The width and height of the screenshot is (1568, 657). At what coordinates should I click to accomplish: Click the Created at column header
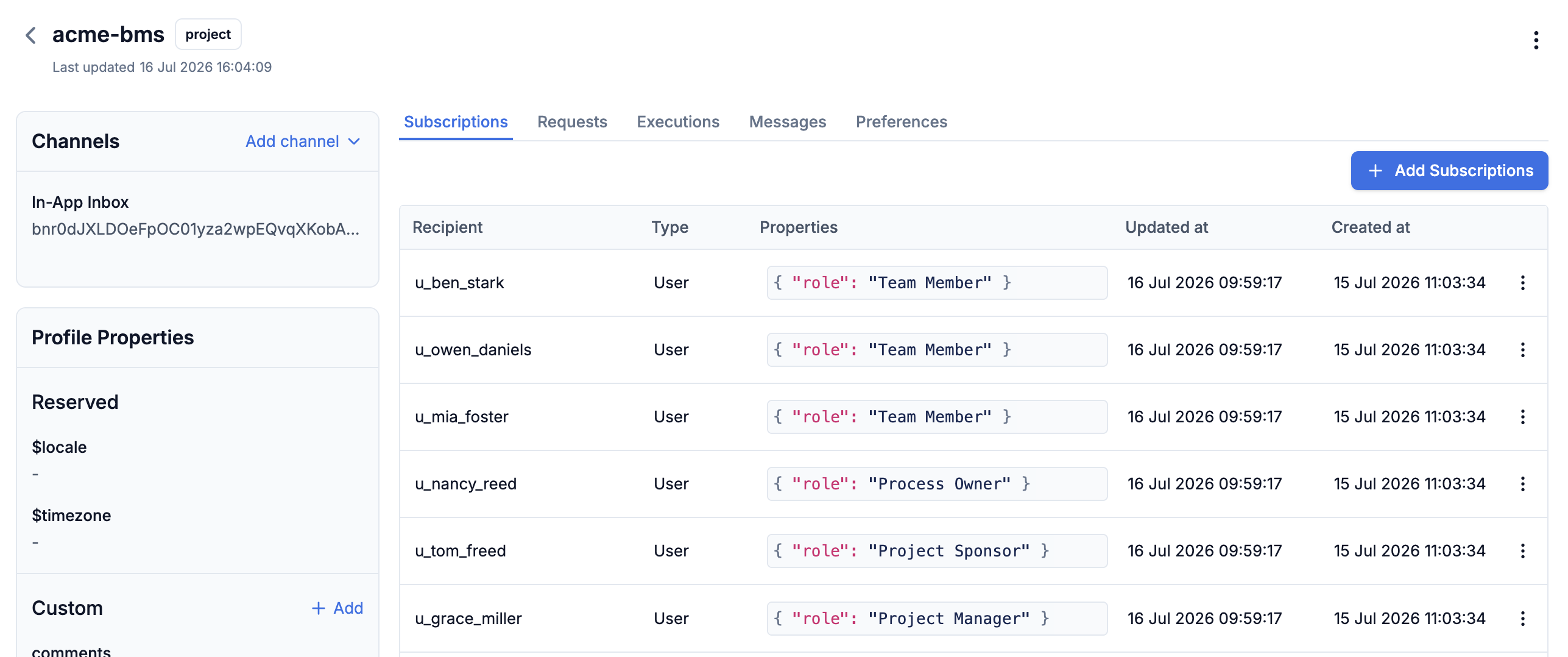tap(1370, 227)
